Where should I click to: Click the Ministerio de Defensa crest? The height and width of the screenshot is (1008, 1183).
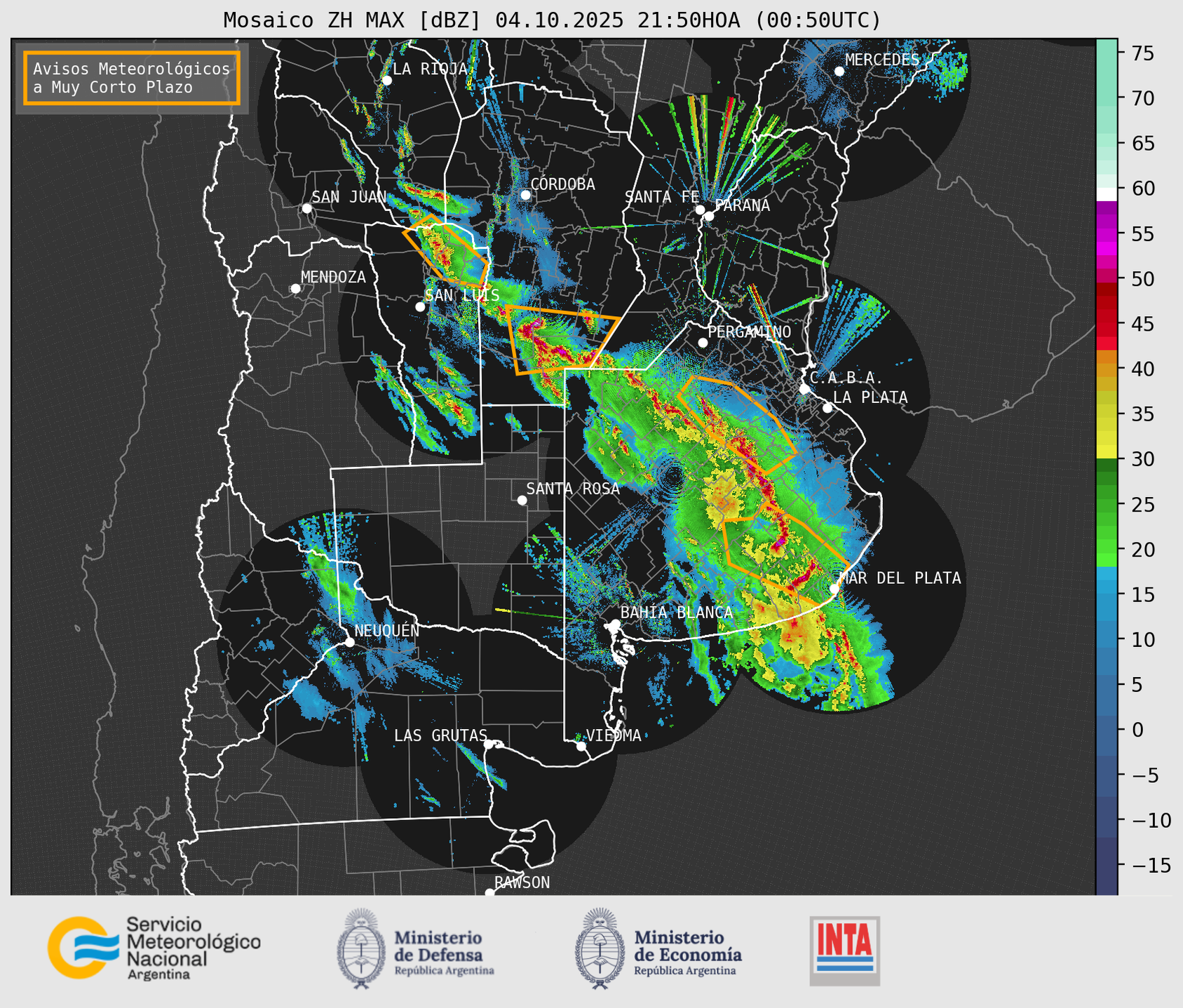pyautogui.click(x=361, y=948)
